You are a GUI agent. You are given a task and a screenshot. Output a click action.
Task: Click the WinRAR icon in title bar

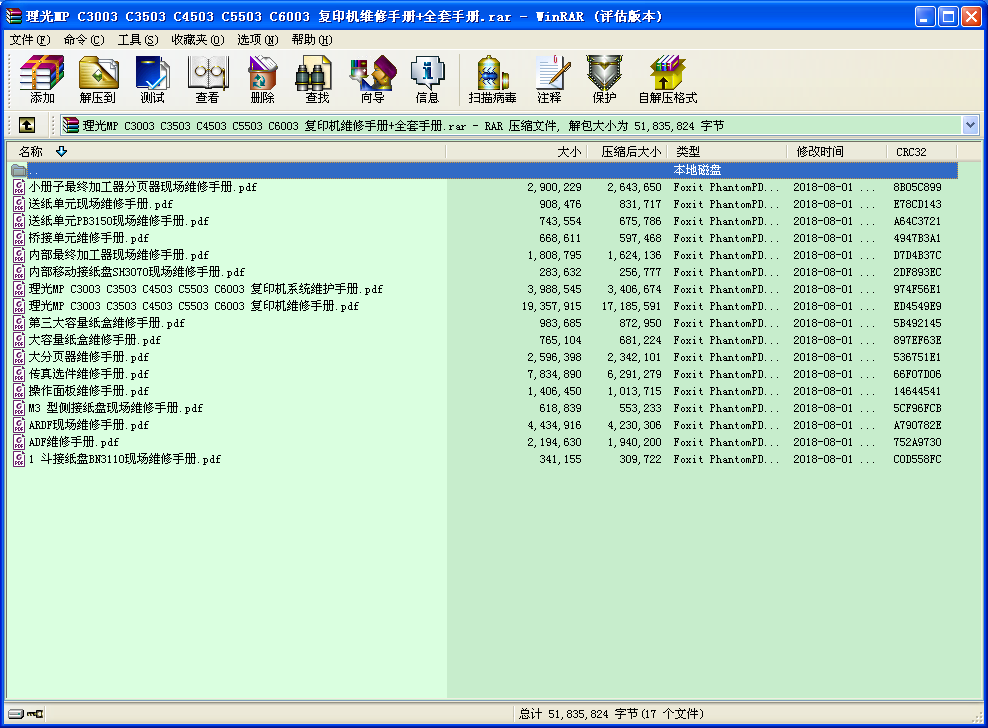(x=14, y=16)
